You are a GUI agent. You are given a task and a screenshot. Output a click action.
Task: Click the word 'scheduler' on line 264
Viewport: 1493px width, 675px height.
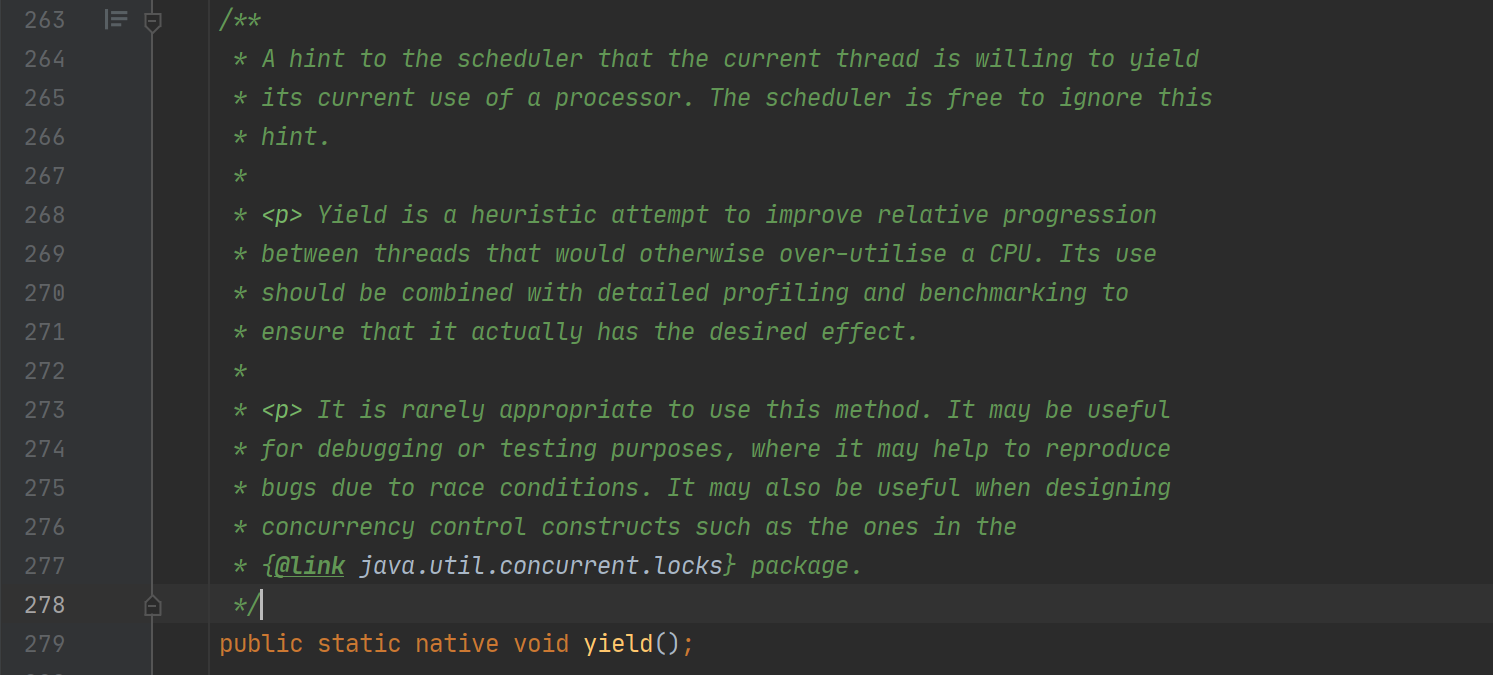point(520,59)
